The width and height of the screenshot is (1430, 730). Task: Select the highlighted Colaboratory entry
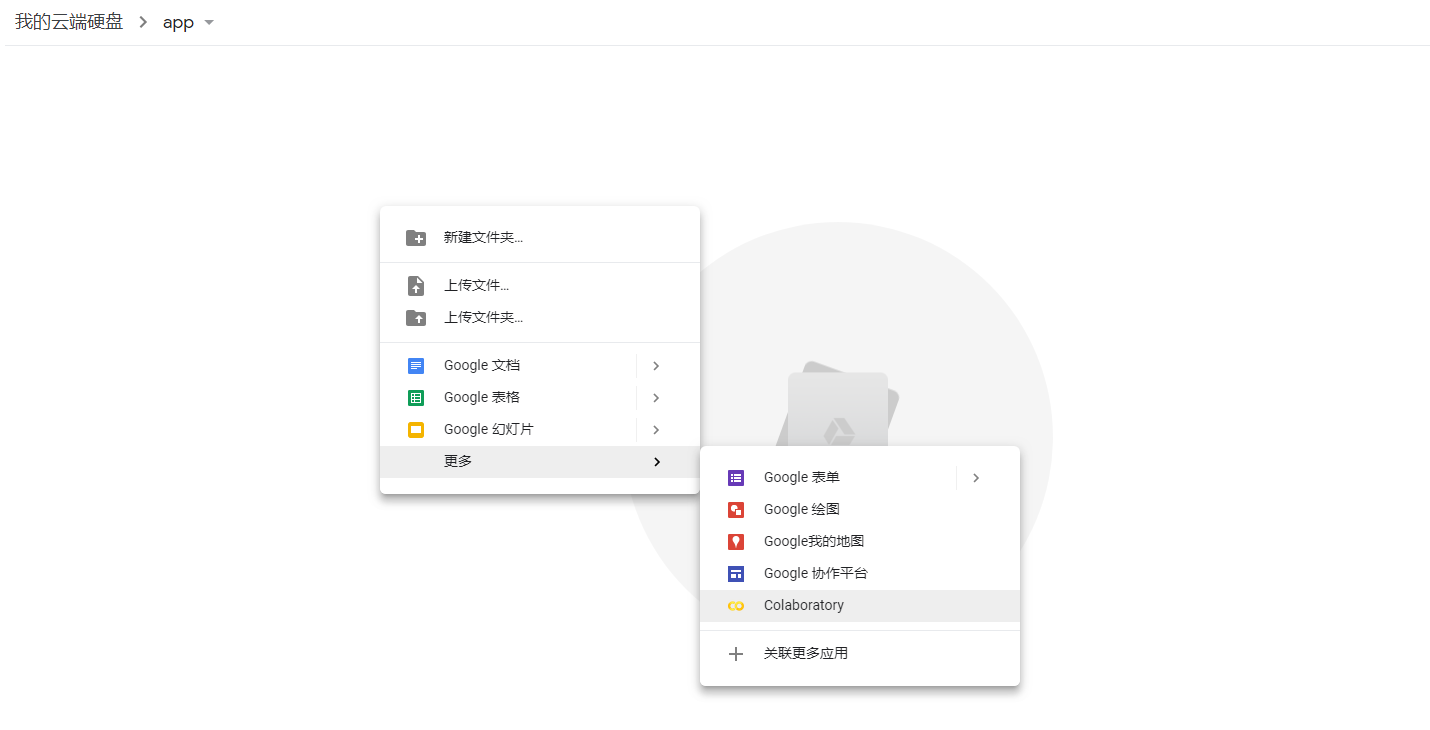tap(803, 605)
